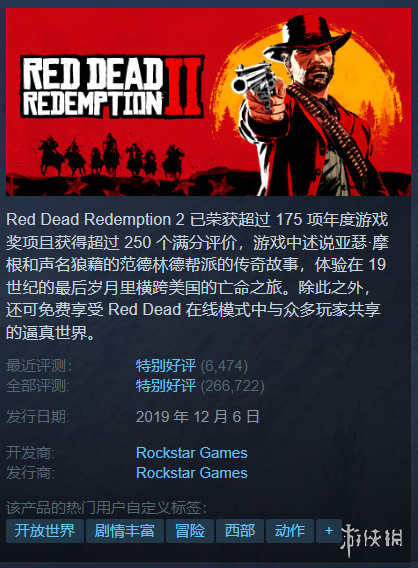Viewport: 418px width, 568px height.
Task: Click 特别好评 in the recent reviews row
Action: click(166, 366)
